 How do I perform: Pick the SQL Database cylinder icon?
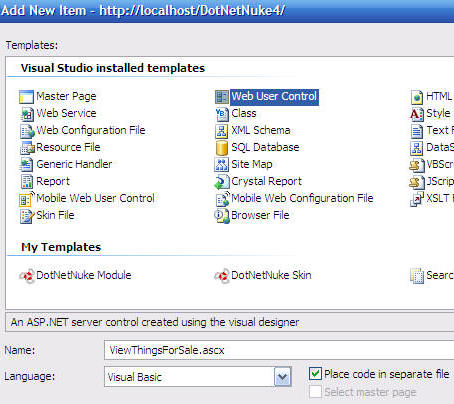(x=222, y=148)
